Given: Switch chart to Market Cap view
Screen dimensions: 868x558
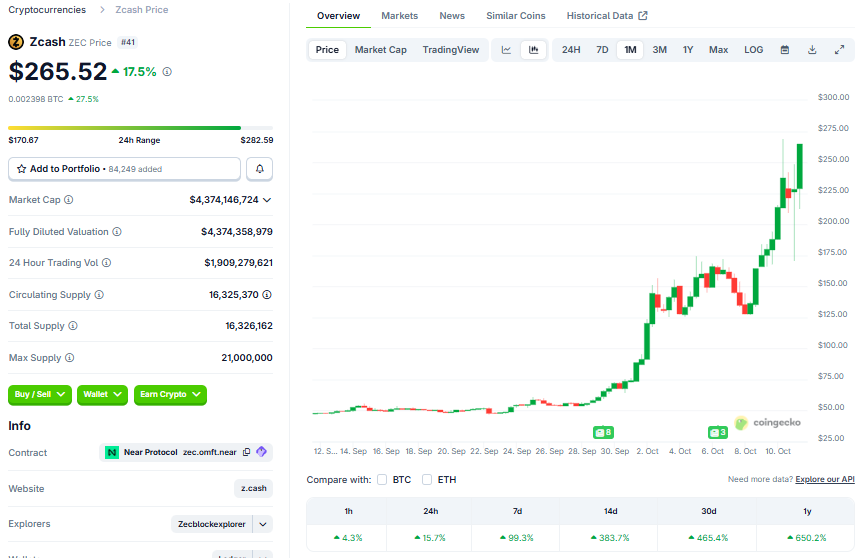Looking at the screenshot, I should pyautogui.click(x=381, y=50).
